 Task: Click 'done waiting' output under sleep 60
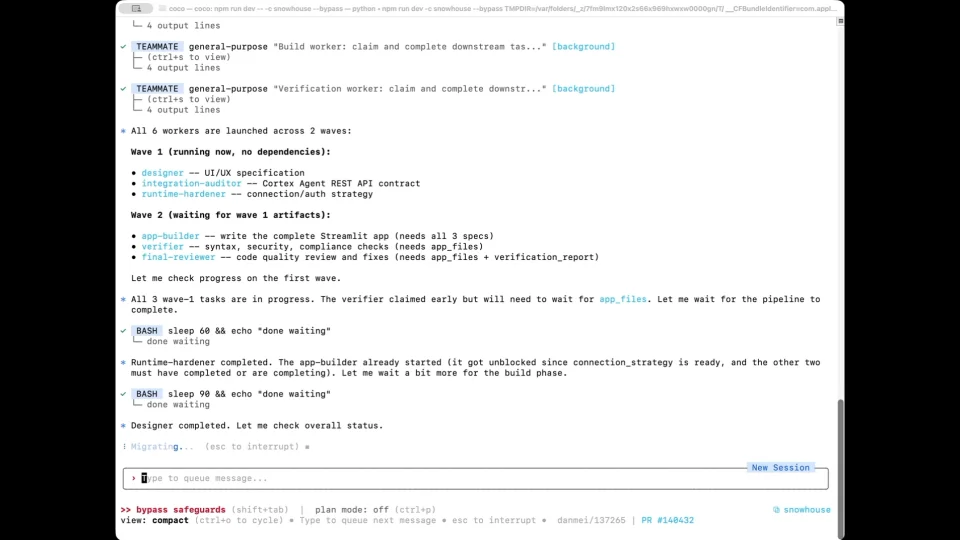click(x=178, y=342)
